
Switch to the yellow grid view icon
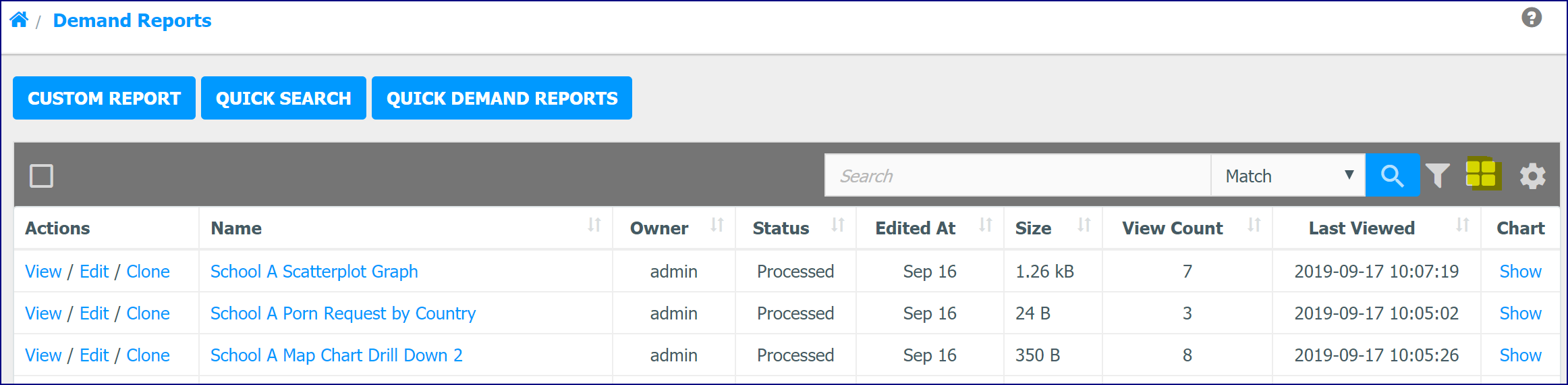[1482, 174]
